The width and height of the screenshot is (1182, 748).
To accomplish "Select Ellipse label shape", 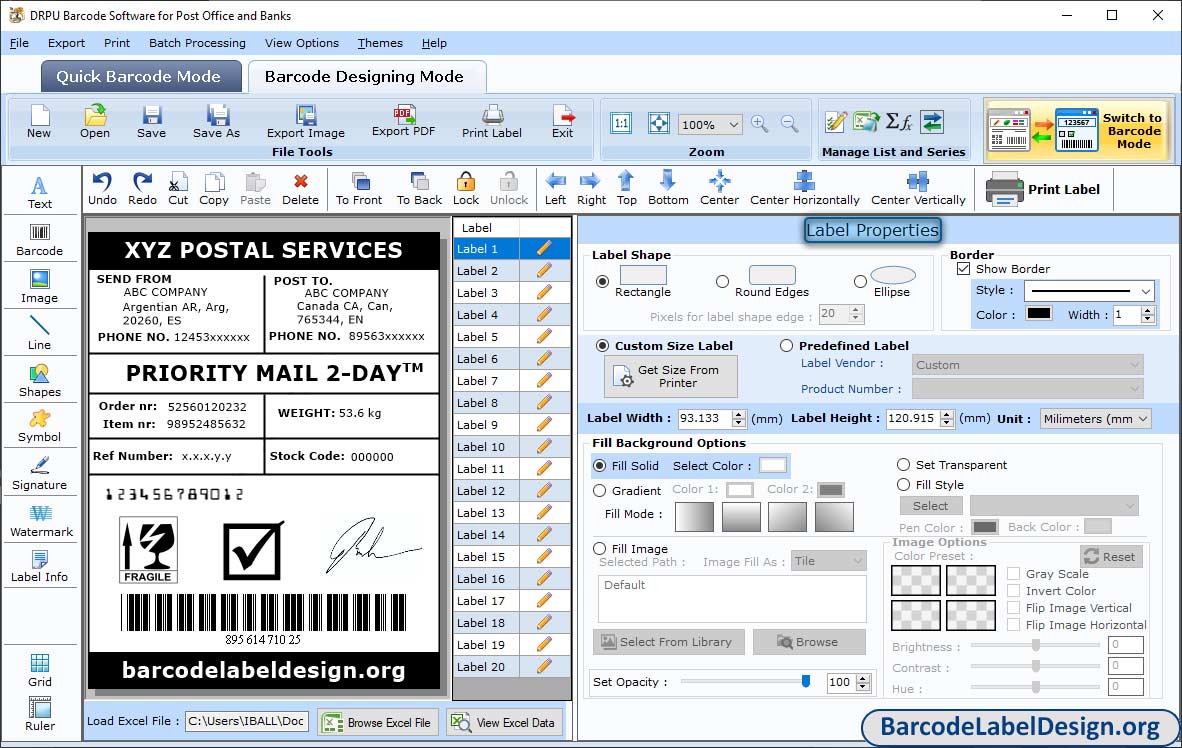I will coord(860,281).
